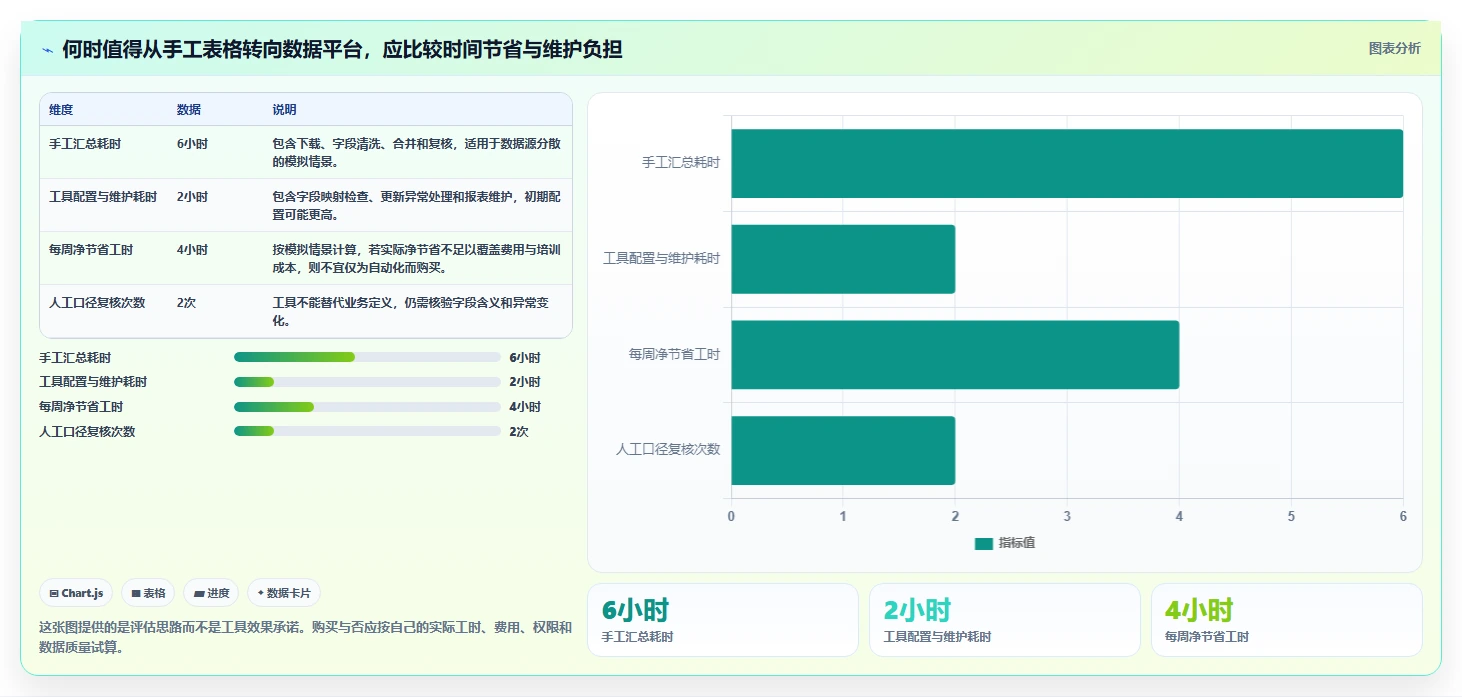The height and width of the screenshot is (697, 1462).
Task: Open the 2小时 工具配置与维护耗时 summary card
Action: pos(1005,620)
